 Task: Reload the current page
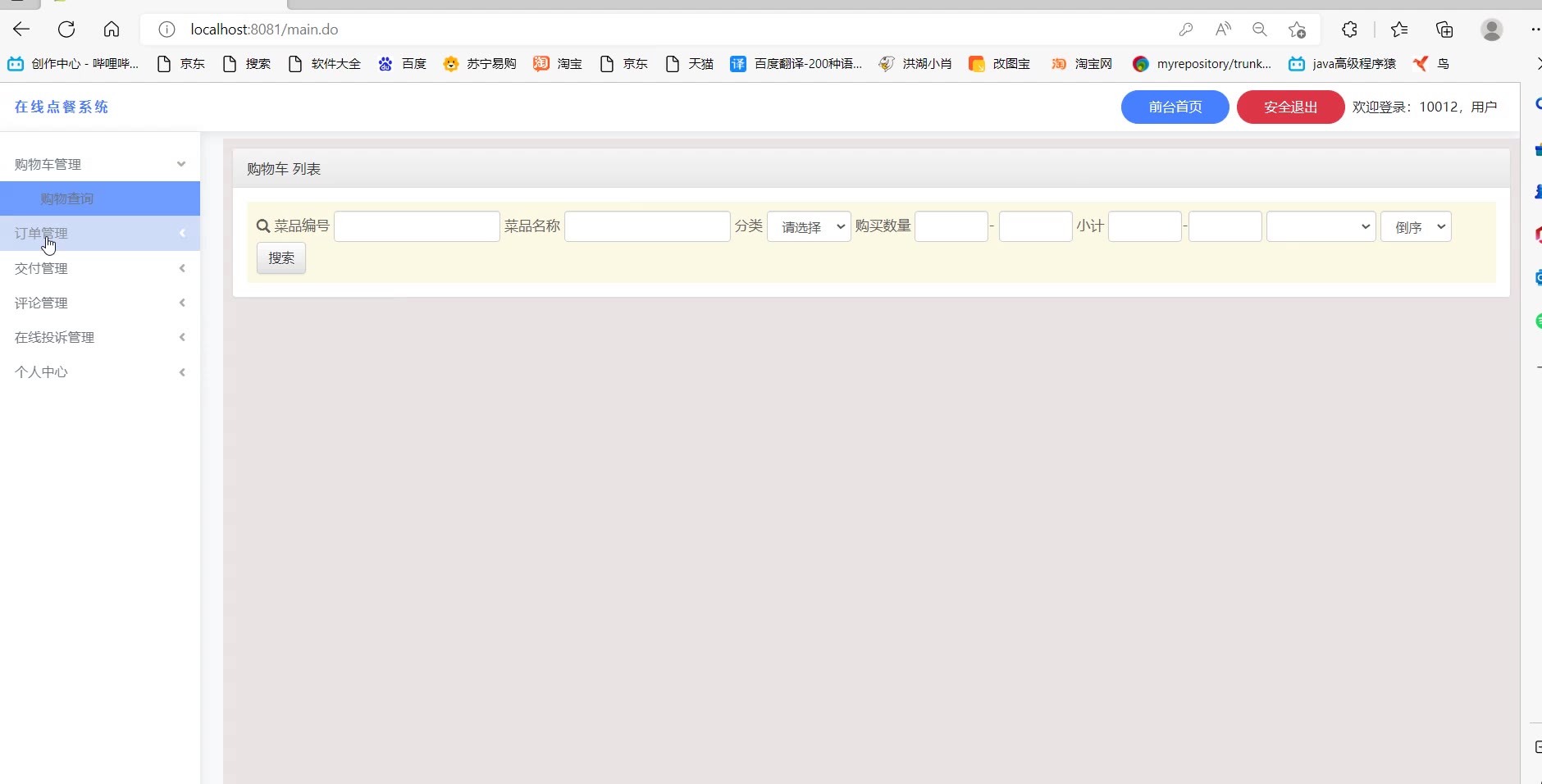[66, 30]
